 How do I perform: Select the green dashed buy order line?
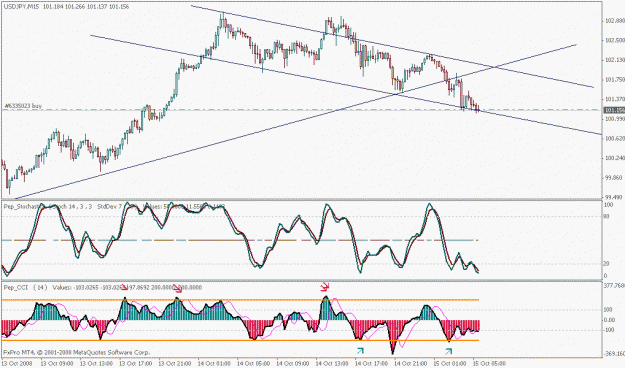click(x=301, y=110)
